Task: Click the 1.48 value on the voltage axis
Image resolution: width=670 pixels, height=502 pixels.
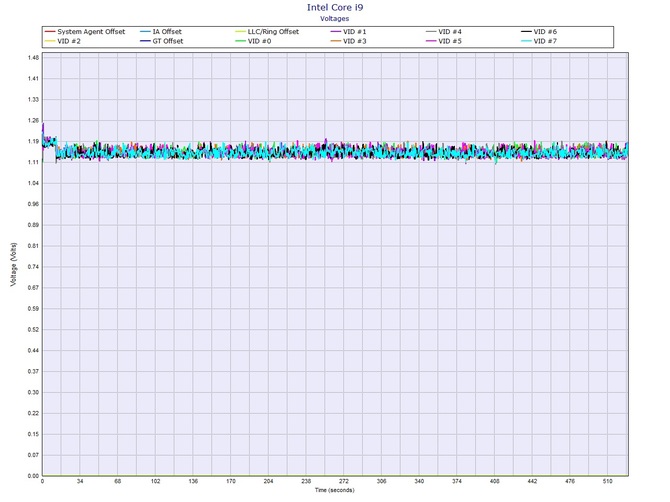Action: coord(34,58)
